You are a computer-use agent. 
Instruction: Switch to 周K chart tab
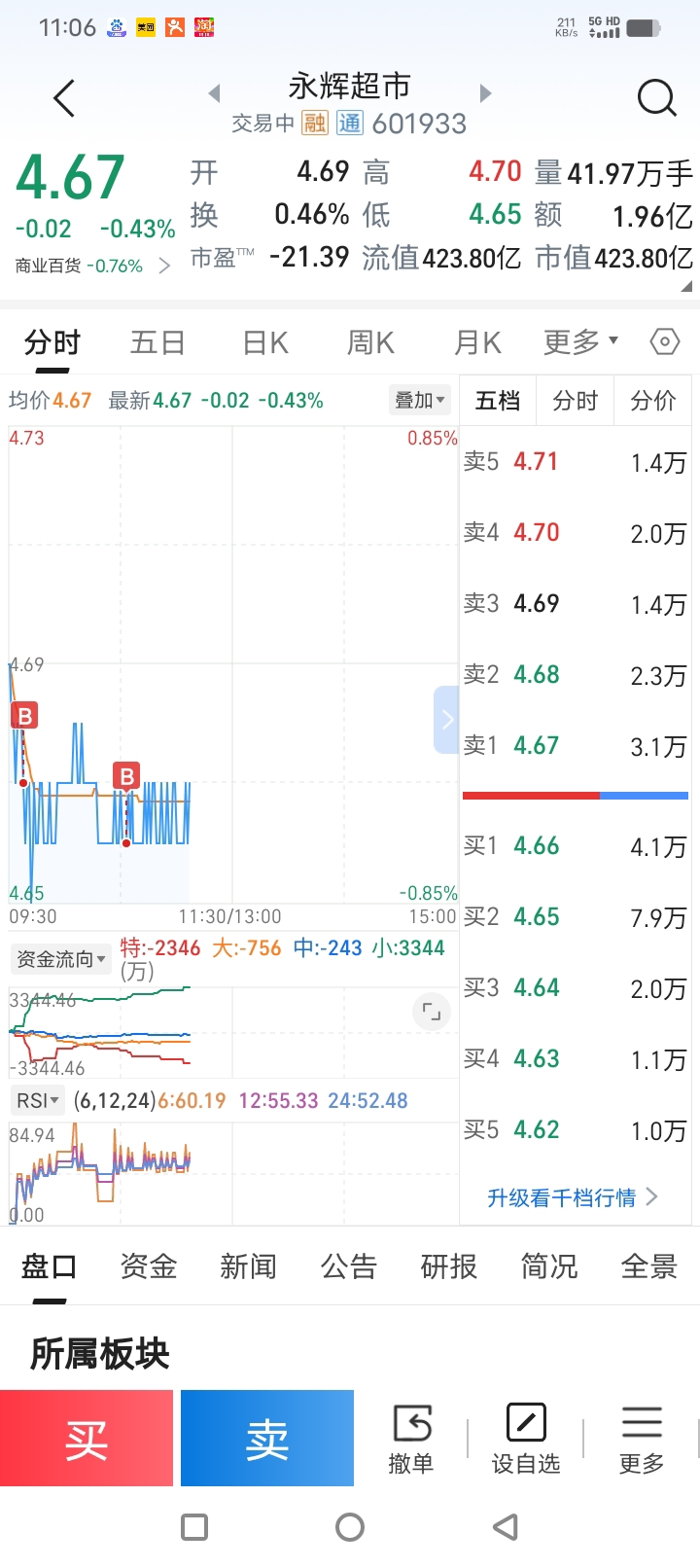coord(370,342)
